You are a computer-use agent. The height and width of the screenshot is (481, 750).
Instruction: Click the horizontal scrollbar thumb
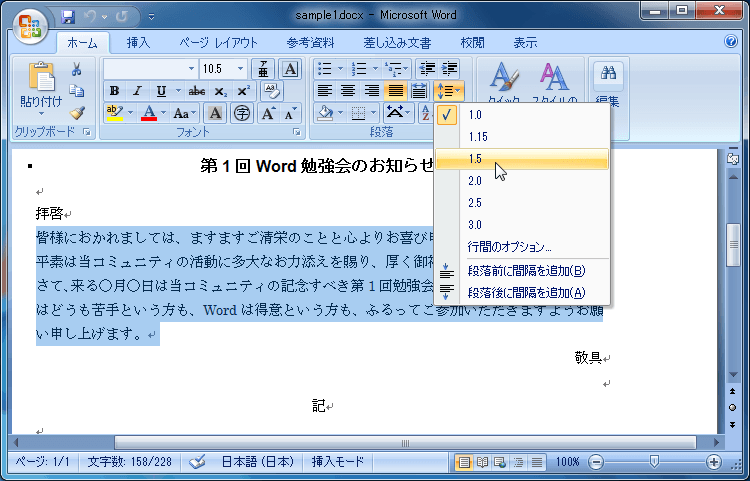click(x=405, y=443)
